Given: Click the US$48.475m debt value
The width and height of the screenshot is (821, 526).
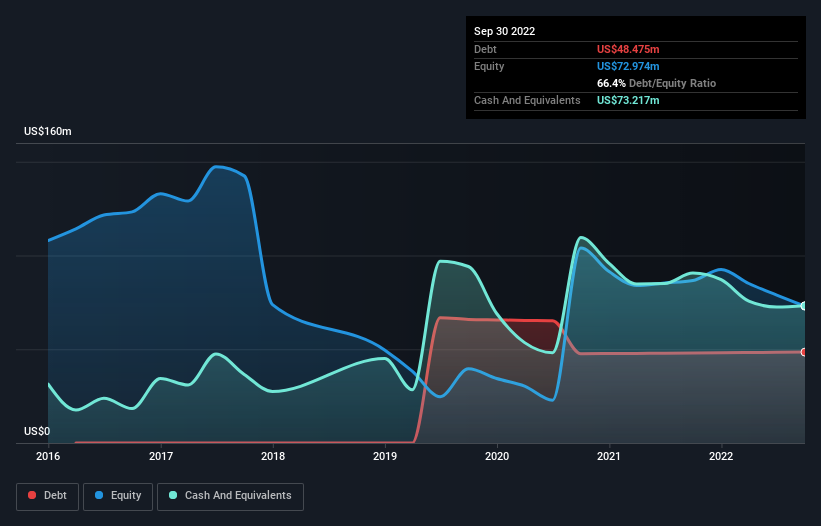Looking at the screenshot, I should coord(628,49).
